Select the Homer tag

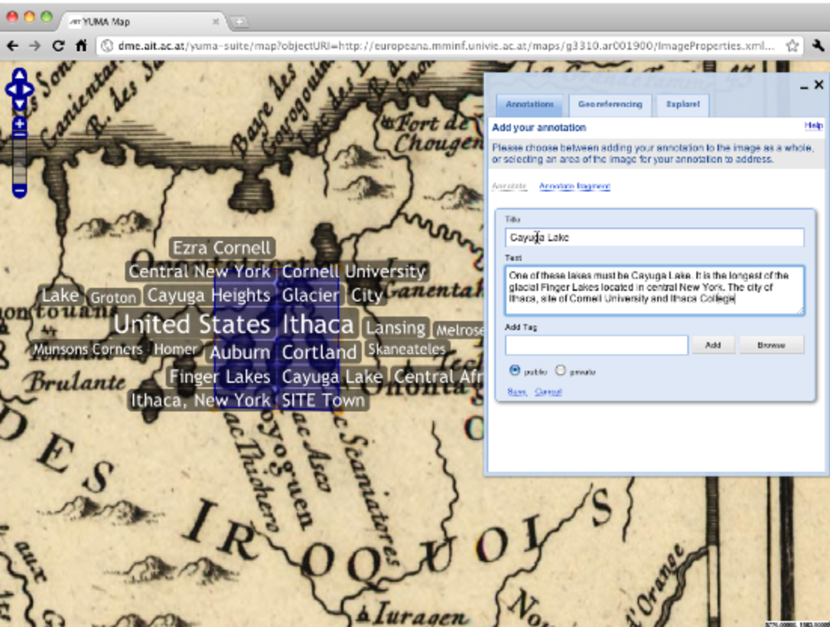175,349
